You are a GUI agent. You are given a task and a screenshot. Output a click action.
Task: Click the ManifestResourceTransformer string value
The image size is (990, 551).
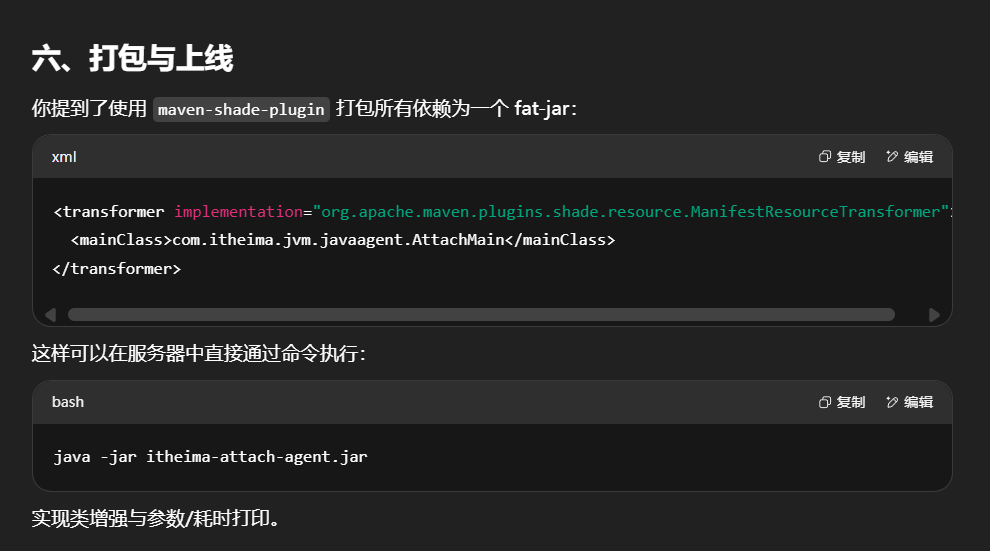tap(630, 212)
